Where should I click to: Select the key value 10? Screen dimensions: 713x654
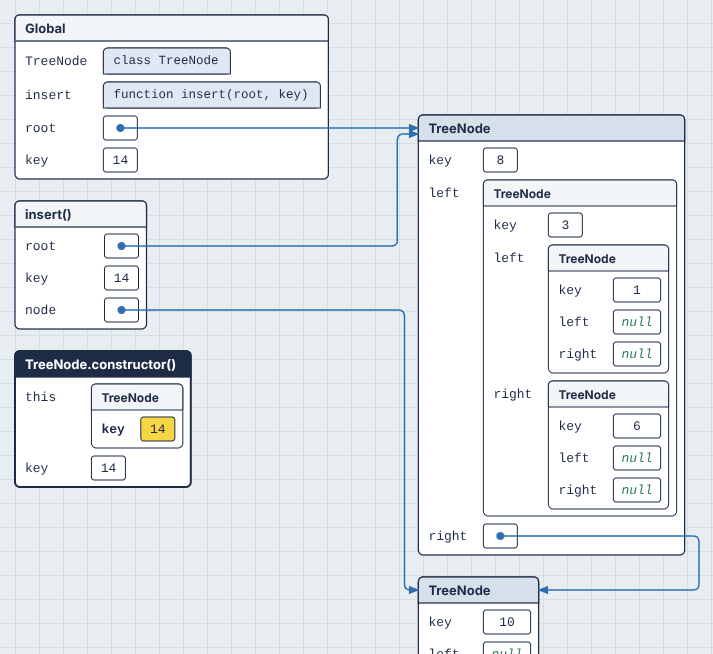pyautogui.click(x=507, y=622)
